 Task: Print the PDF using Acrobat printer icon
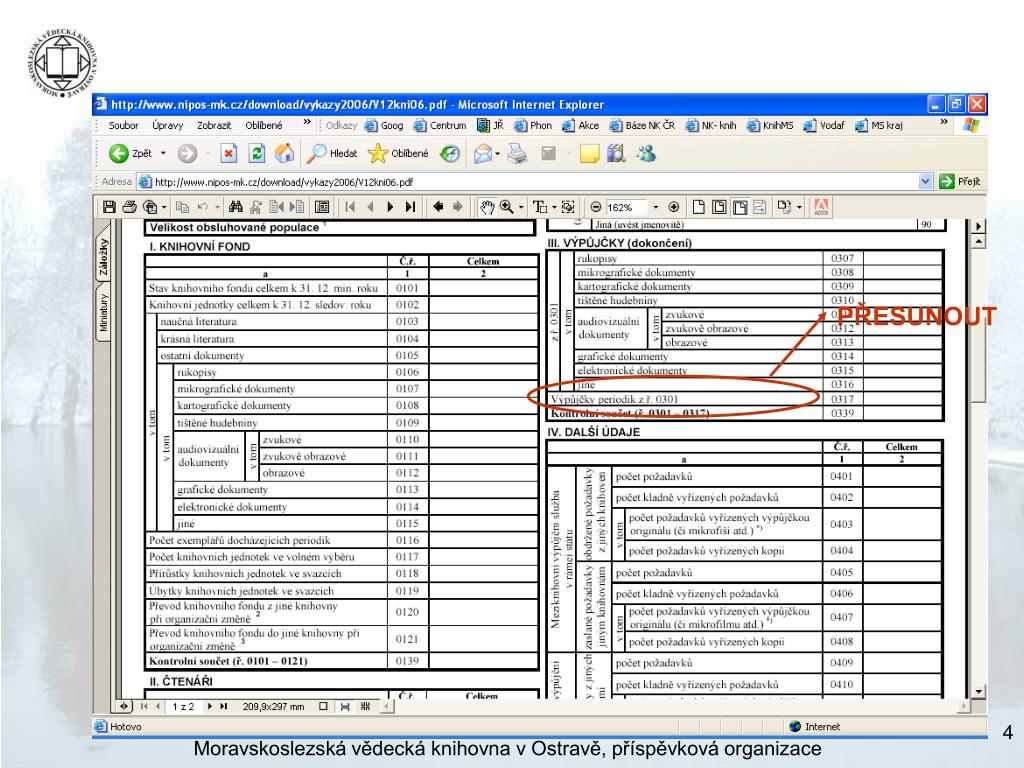129,207
